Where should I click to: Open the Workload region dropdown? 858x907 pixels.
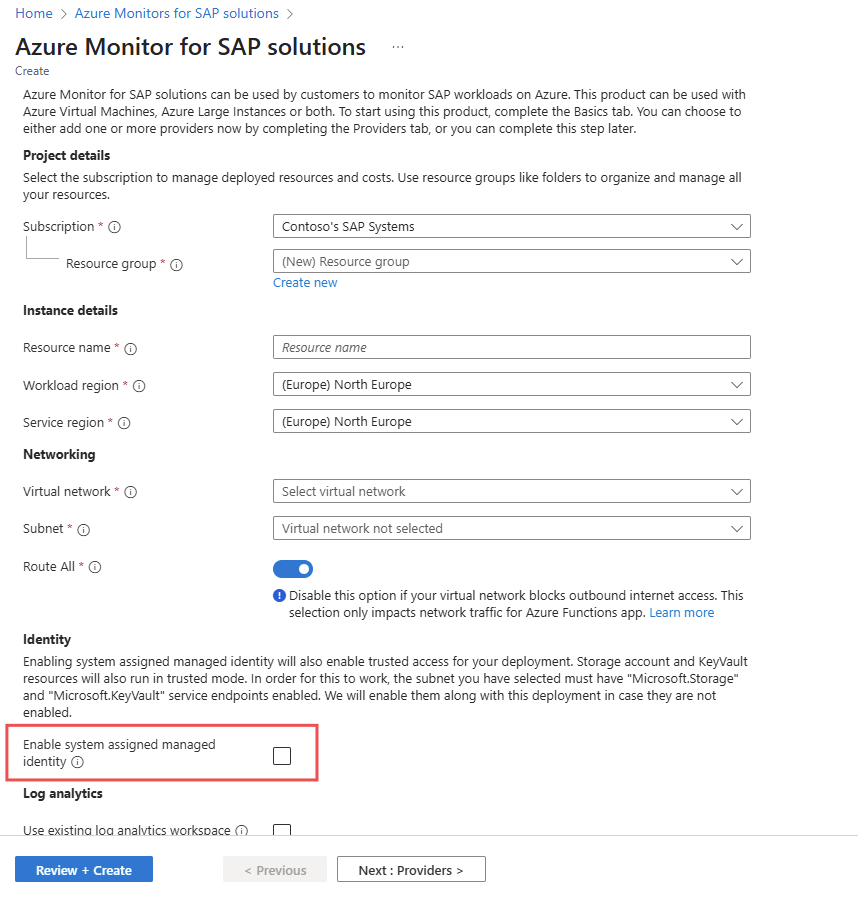[x=511, y=384]
